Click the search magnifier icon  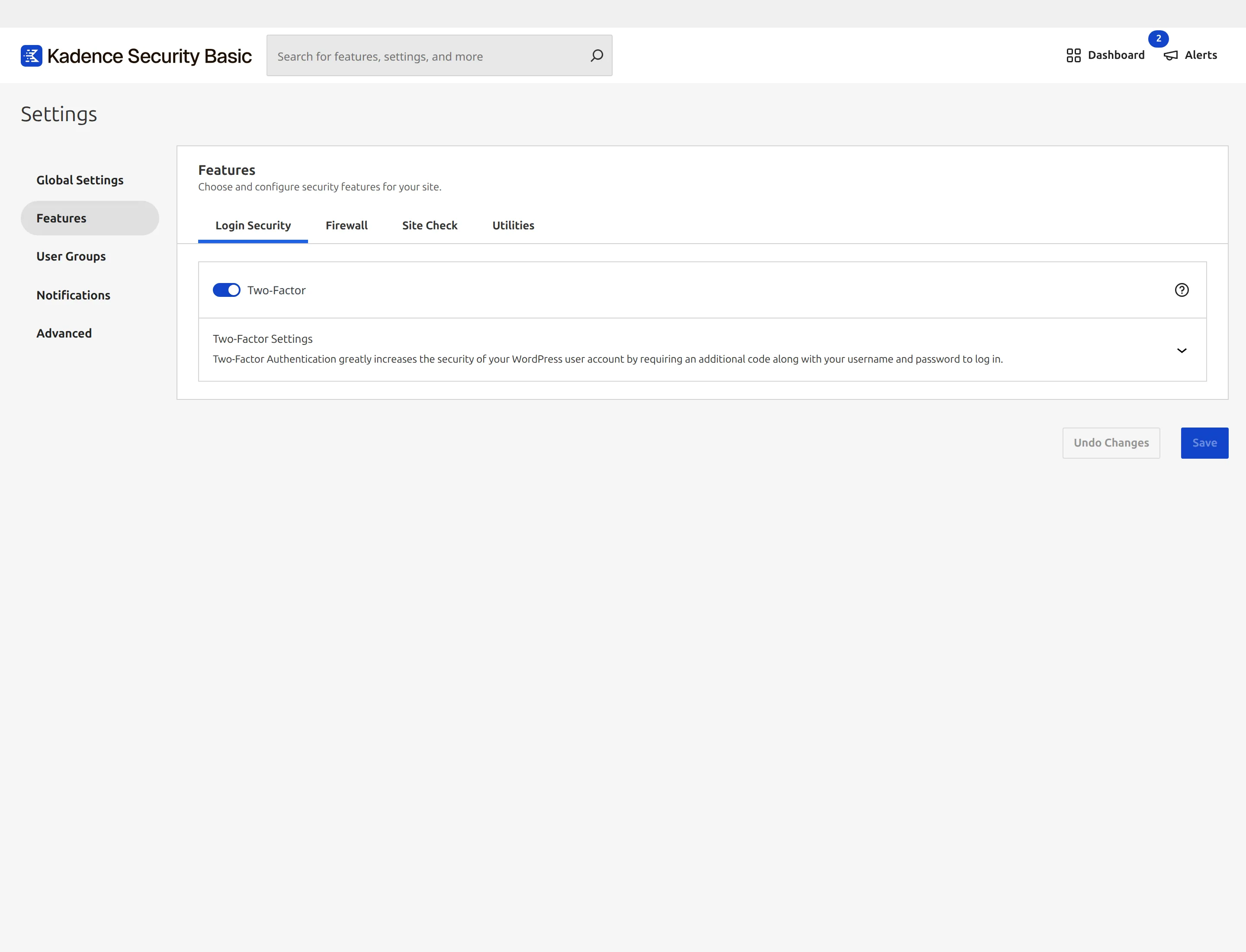(x=597, y=55)
